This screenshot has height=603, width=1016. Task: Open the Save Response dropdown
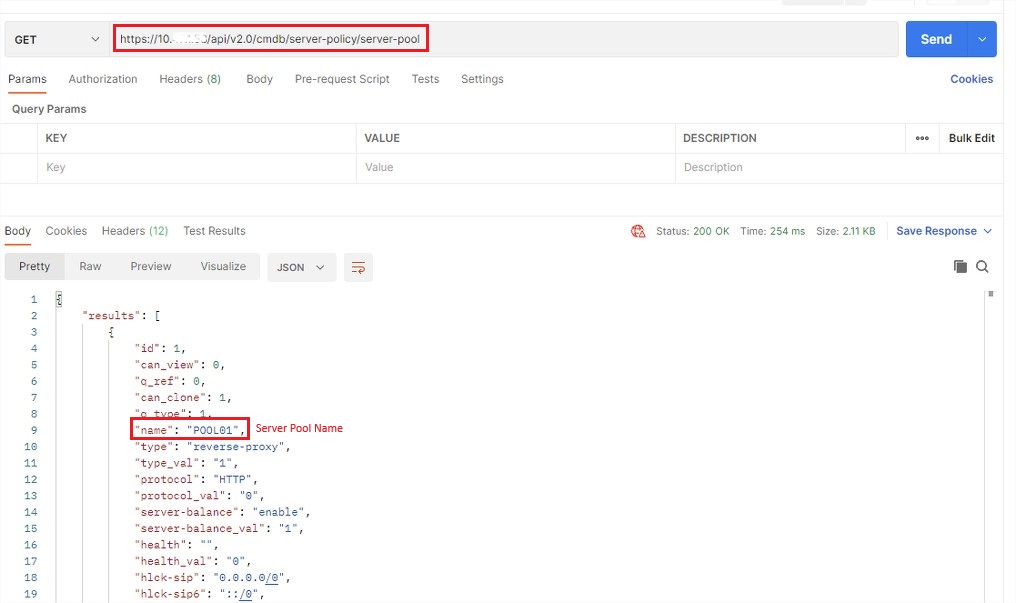click(944, 231)
